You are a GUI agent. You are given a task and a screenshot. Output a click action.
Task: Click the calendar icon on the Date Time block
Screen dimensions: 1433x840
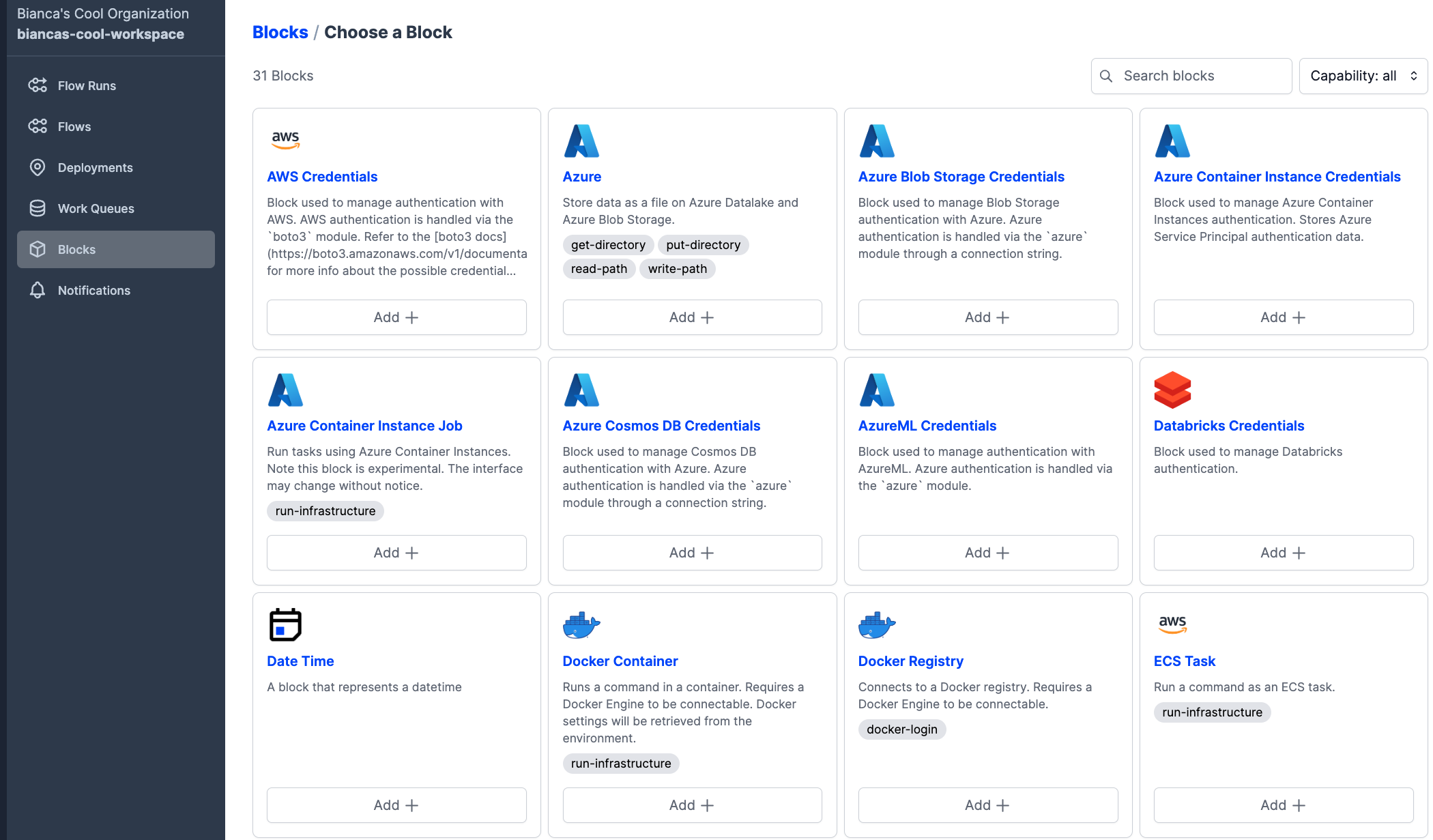(286, 624)
